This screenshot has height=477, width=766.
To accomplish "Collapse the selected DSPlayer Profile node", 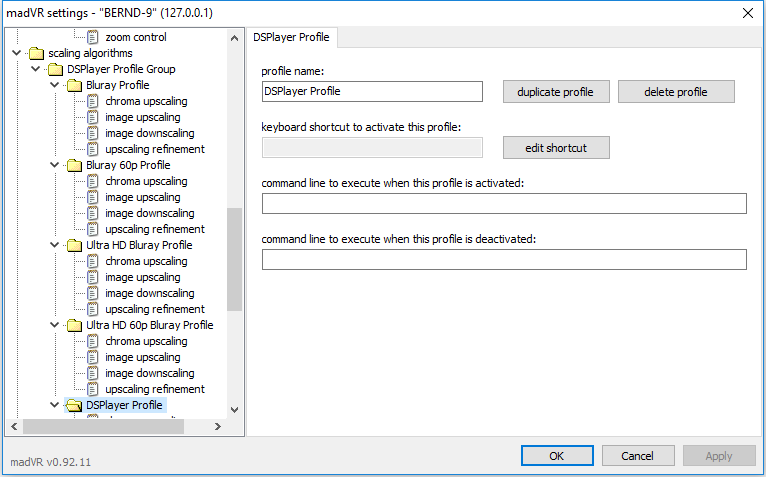I will point(55,405).
